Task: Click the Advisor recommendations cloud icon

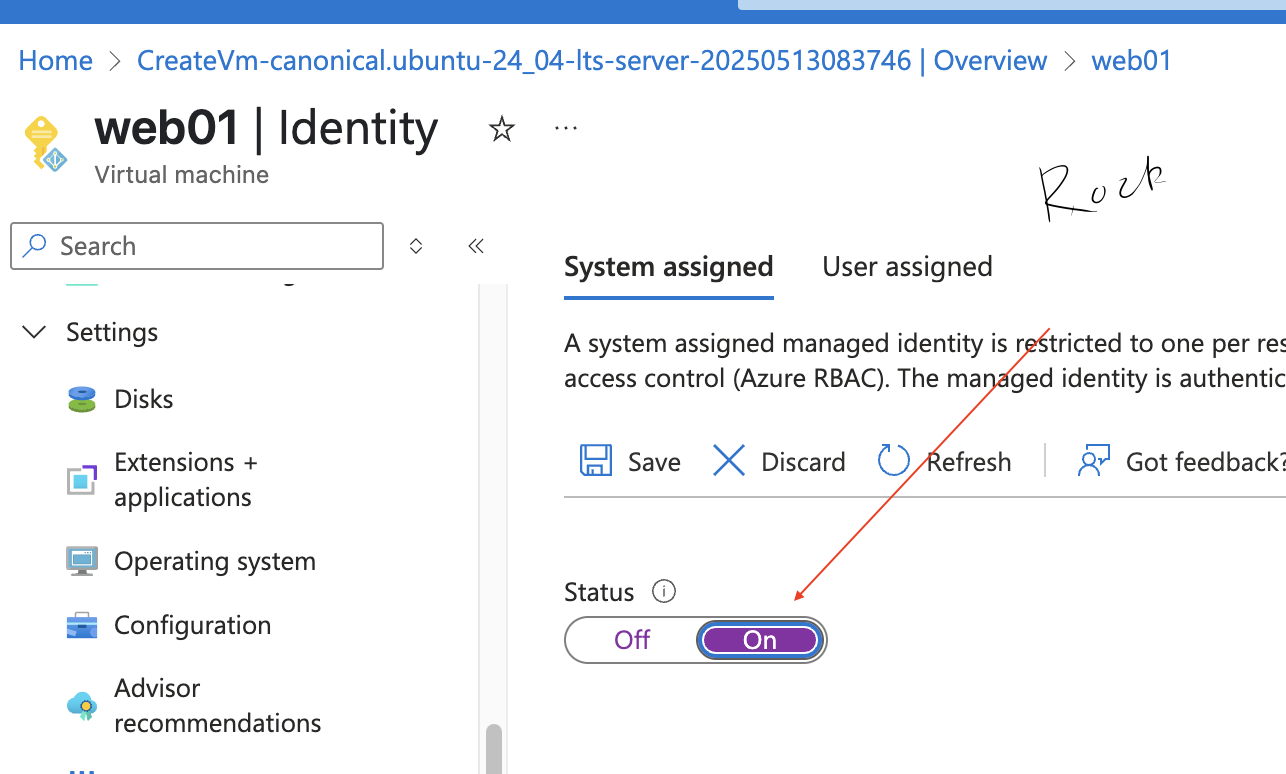Action: click(82, 706)
